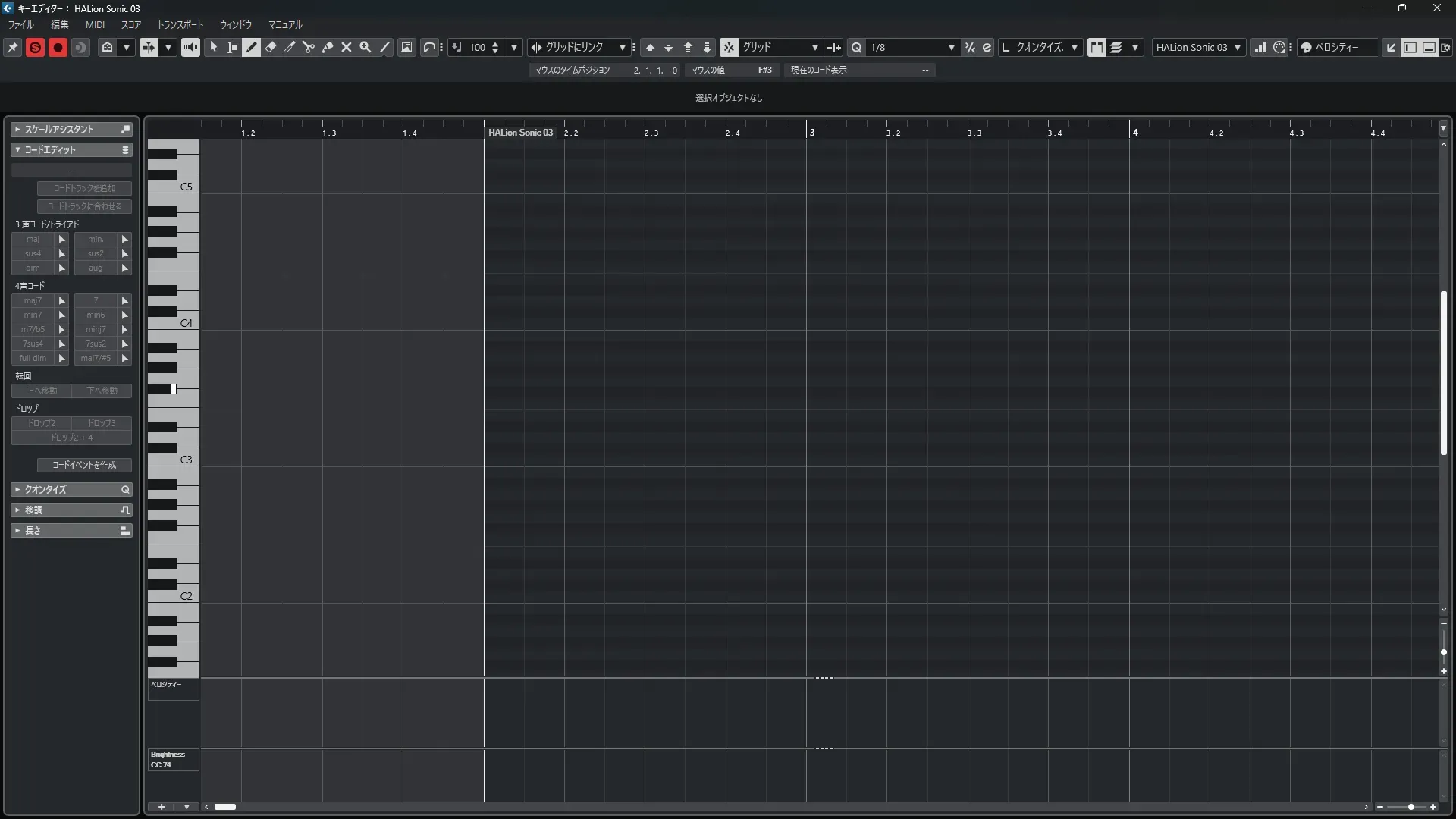Screen dimensions: 1456x819
Task: Toggle Acoustic Feedback speaker button
Action: 190,47
